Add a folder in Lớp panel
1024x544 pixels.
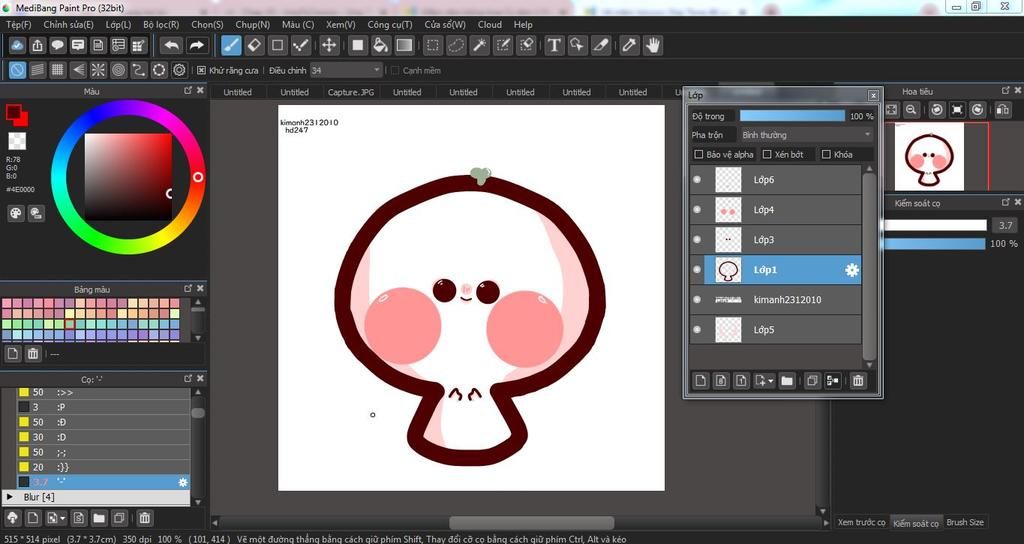coord(787,380)
